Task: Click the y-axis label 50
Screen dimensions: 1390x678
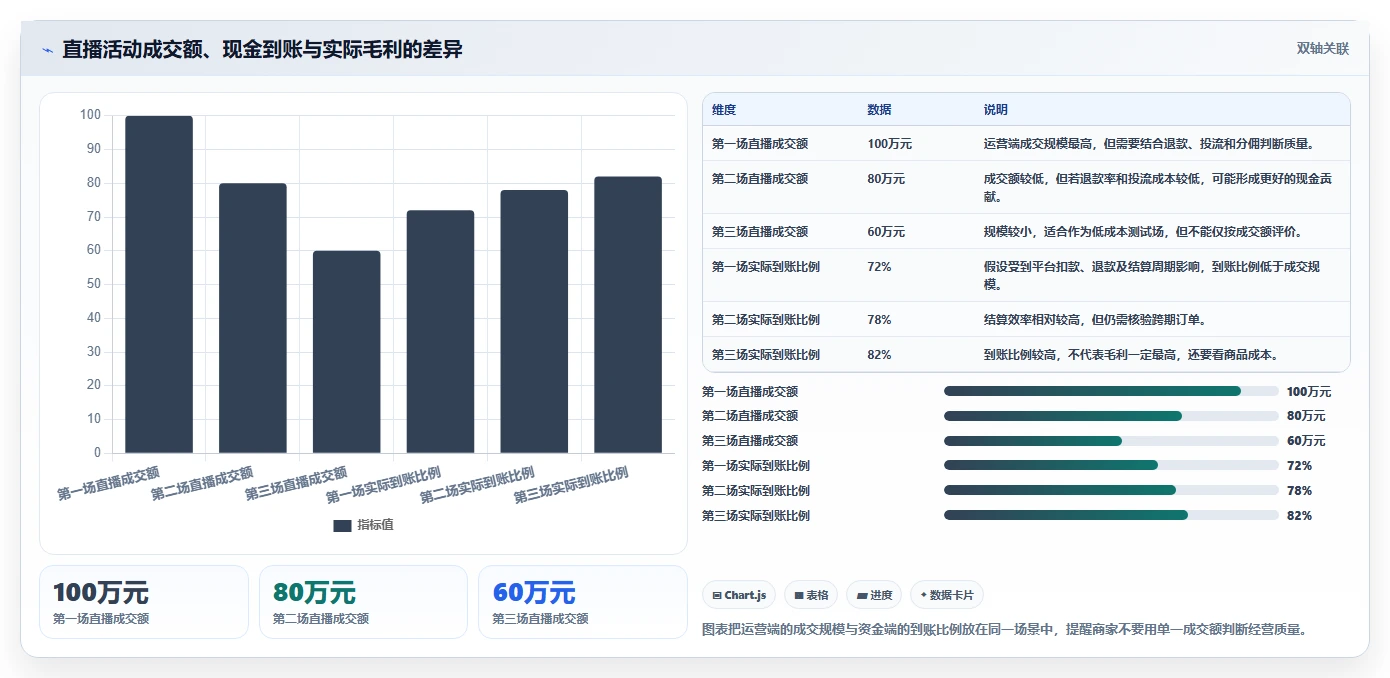Action: 94,284
